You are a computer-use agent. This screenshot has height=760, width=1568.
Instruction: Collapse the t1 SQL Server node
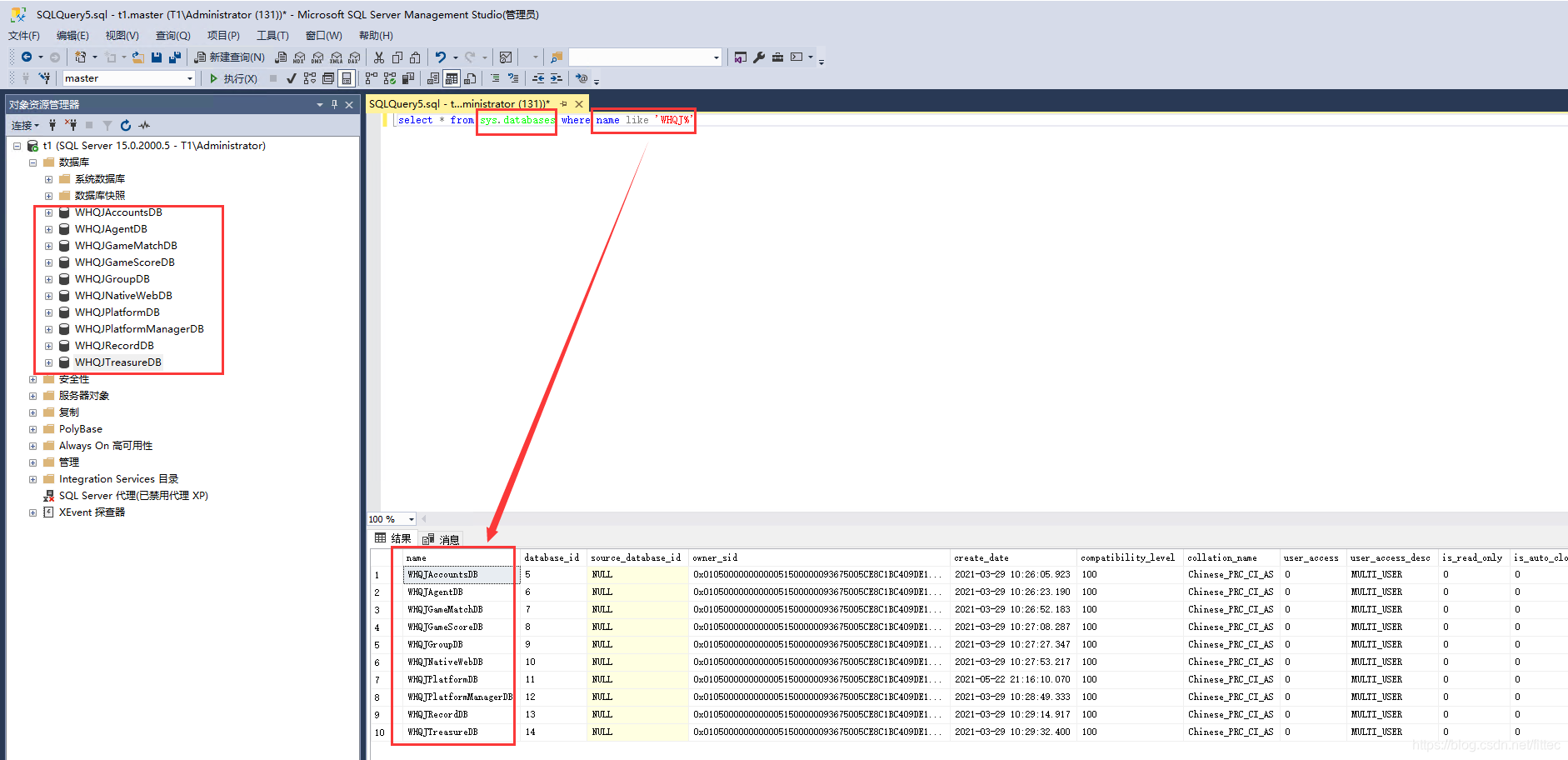point(17,146)
